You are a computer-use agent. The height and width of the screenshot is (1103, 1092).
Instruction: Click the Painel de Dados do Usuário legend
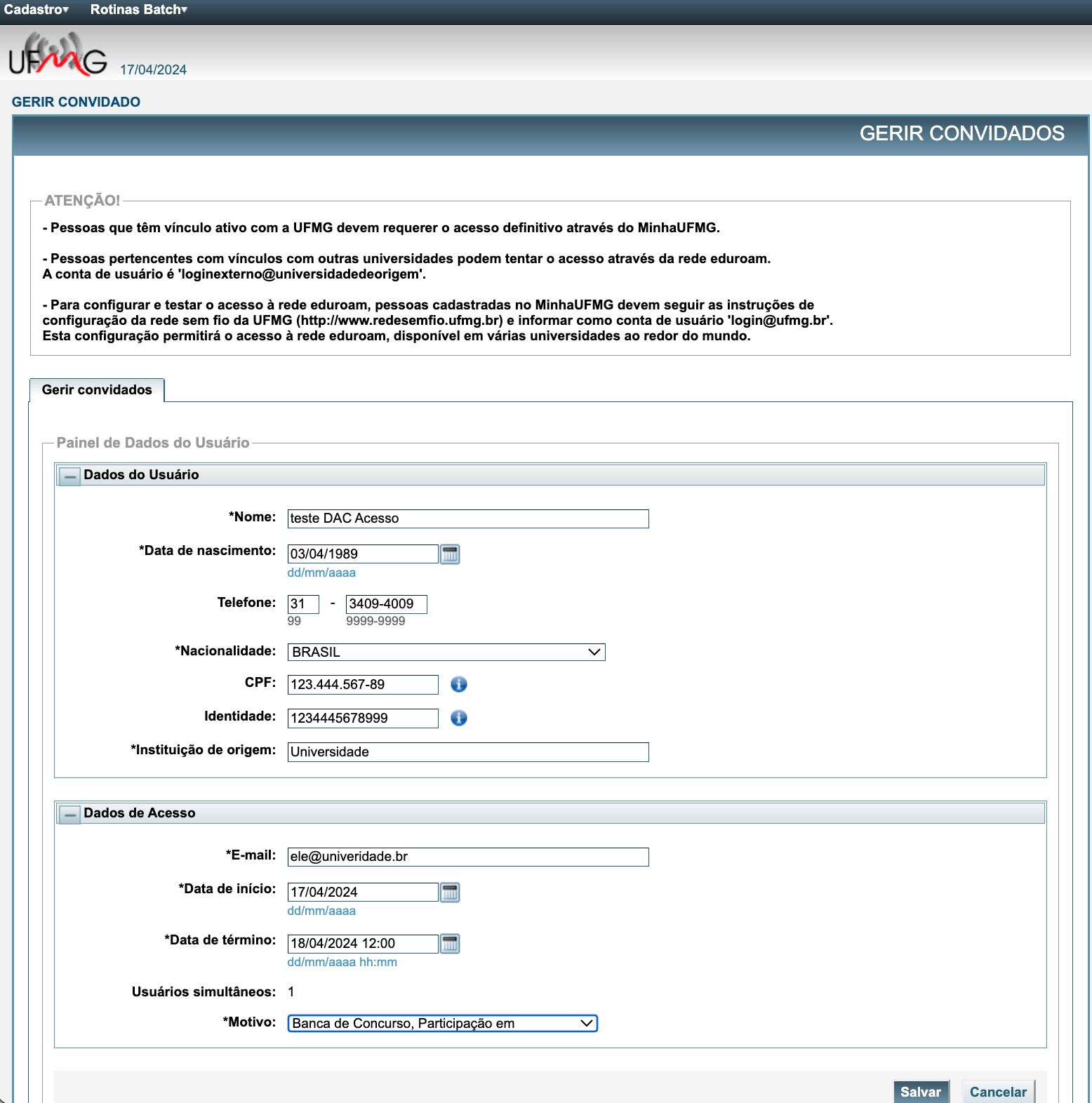(153, 443)
